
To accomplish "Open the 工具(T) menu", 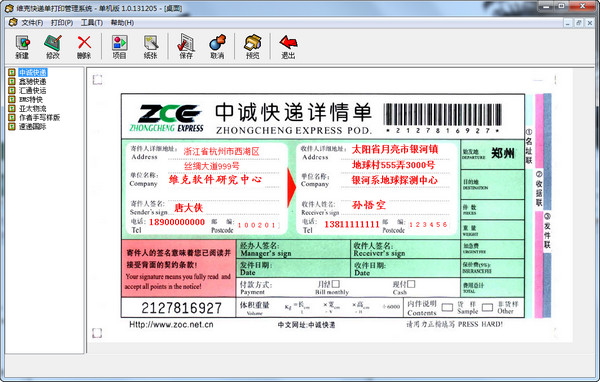I will [x=92, y=23].
